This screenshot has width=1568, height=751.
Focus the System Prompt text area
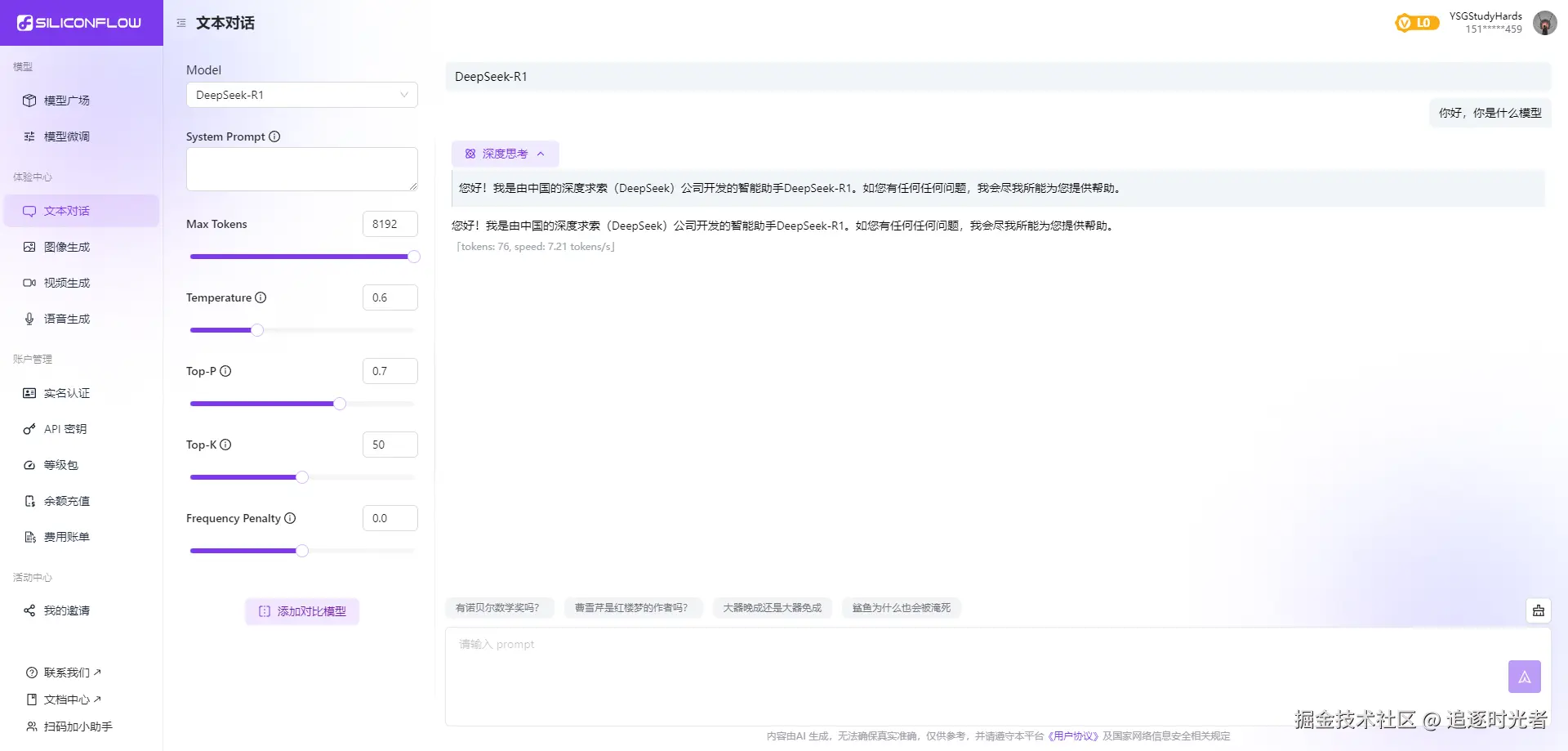(302, 169)
